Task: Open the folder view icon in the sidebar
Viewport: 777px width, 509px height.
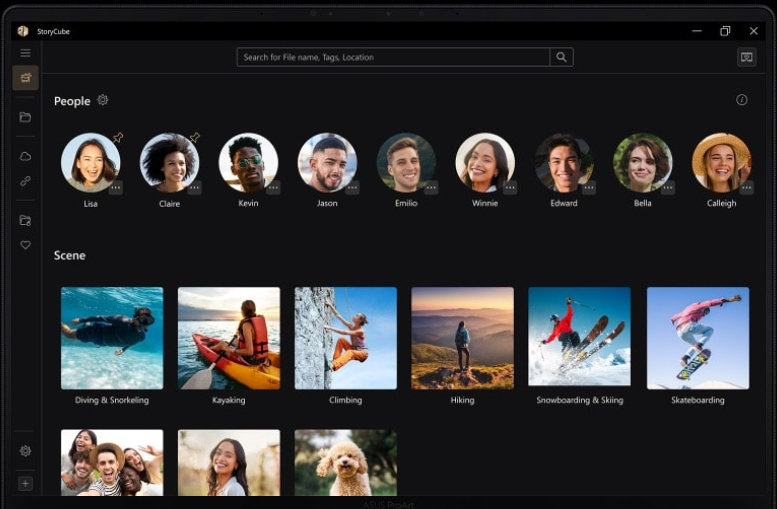Action: tap(25, 117)
